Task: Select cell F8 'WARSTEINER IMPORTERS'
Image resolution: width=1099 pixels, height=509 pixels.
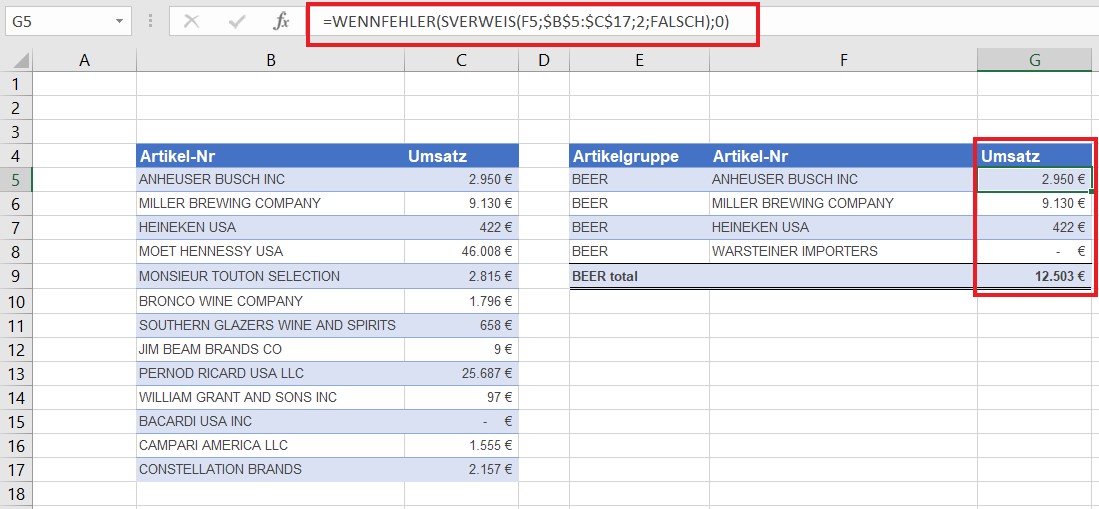Action: coord(843,251)
